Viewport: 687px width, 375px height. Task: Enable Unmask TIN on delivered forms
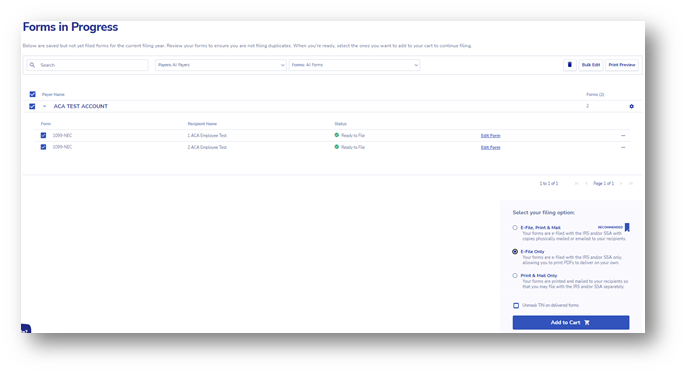click(516, 305)
